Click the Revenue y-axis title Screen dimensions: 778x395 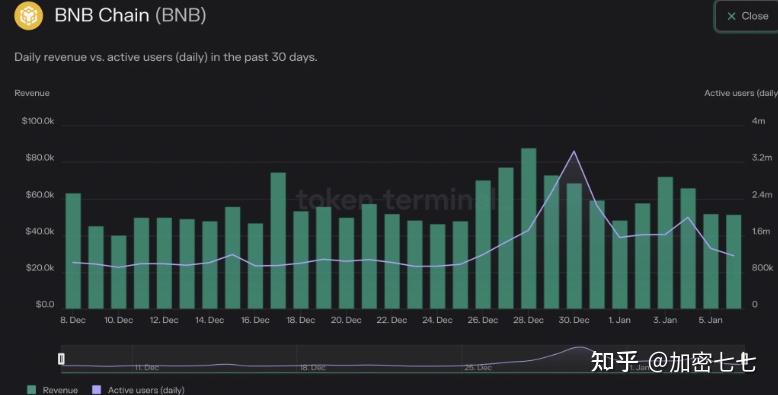point(32,93)
